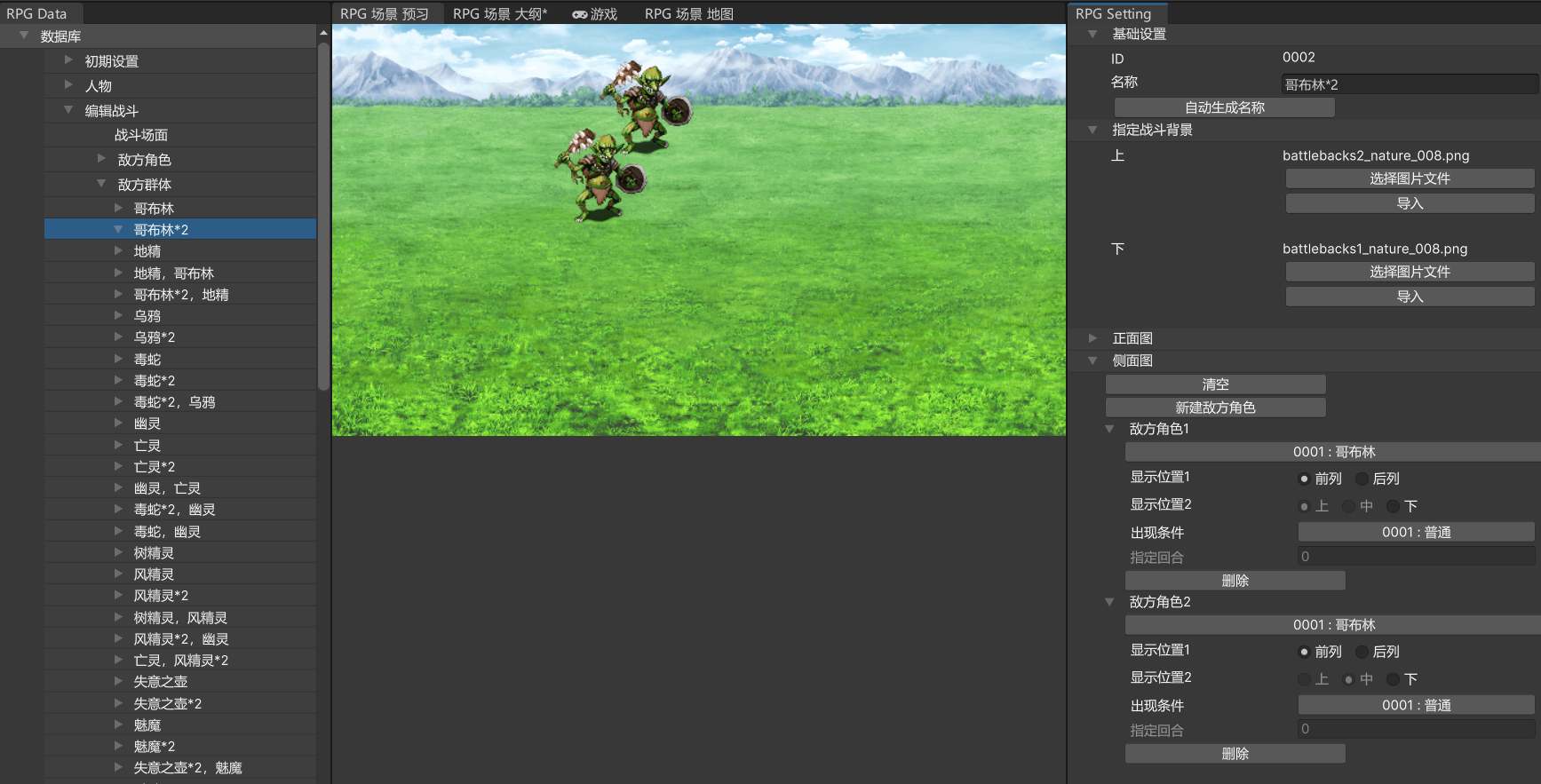Delete 敌方角色2 with 删除 button
The width and height of the screenshot is (1541, 784).
pyautogui.click(x=1235, y=754)
